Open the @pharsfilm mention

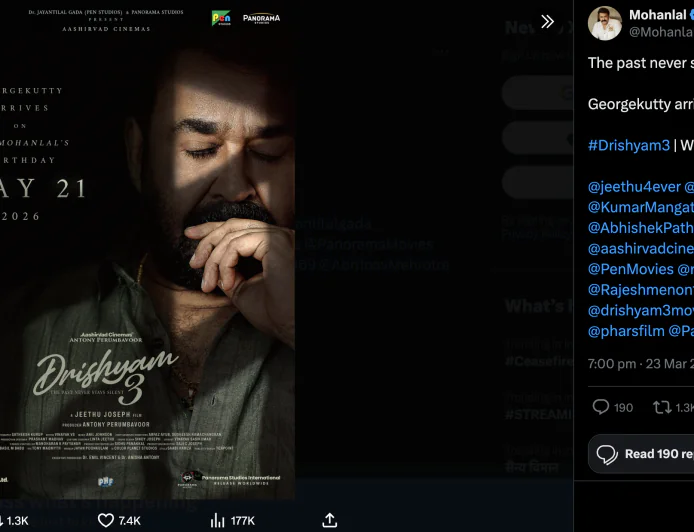click(x=626, y=331)
